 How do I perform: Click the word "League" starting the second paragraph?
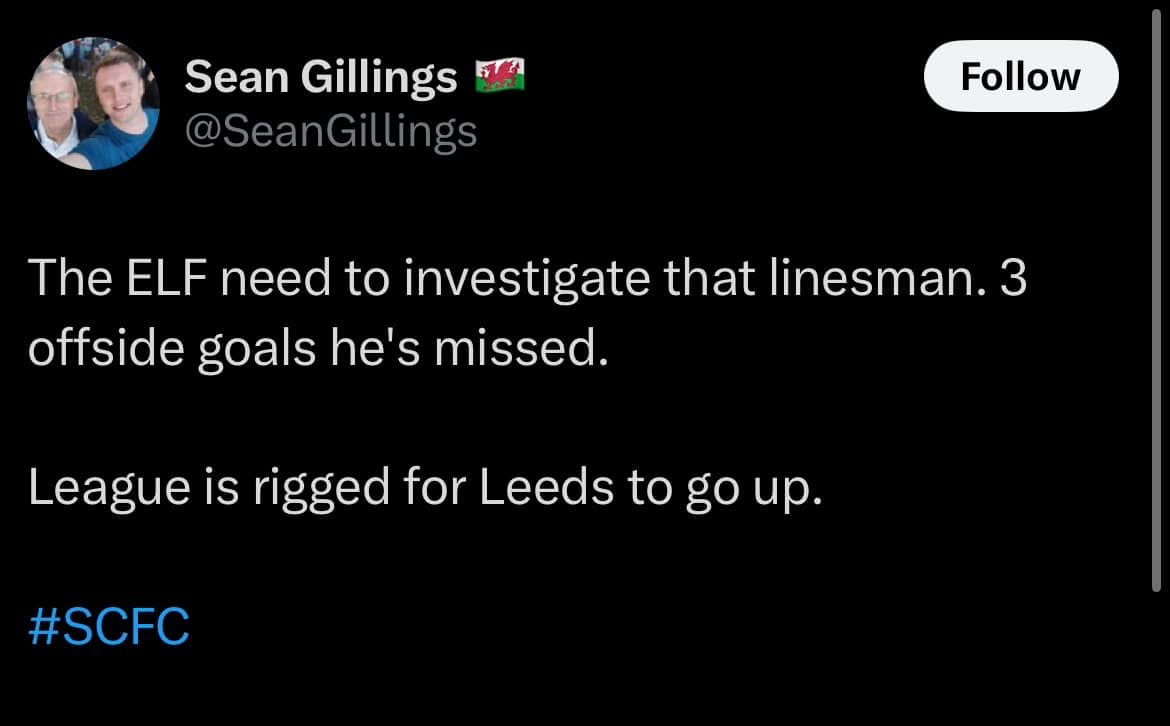tap(96, 488)
